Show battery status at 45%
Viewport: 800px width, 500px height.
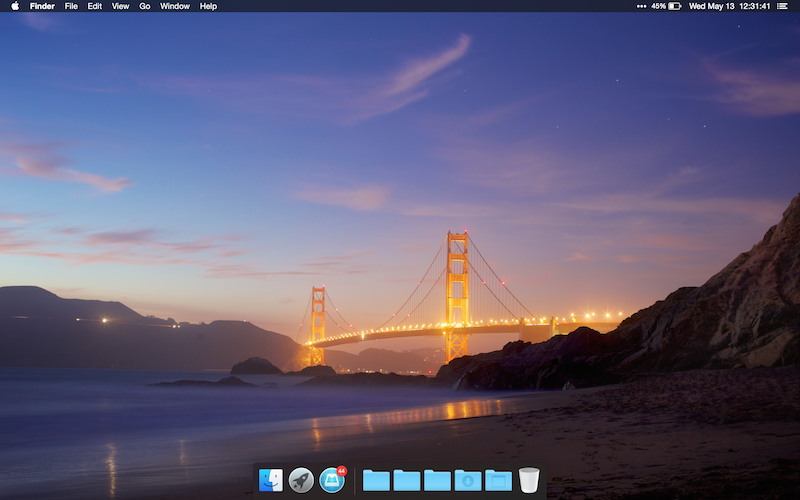pos(667,6)
